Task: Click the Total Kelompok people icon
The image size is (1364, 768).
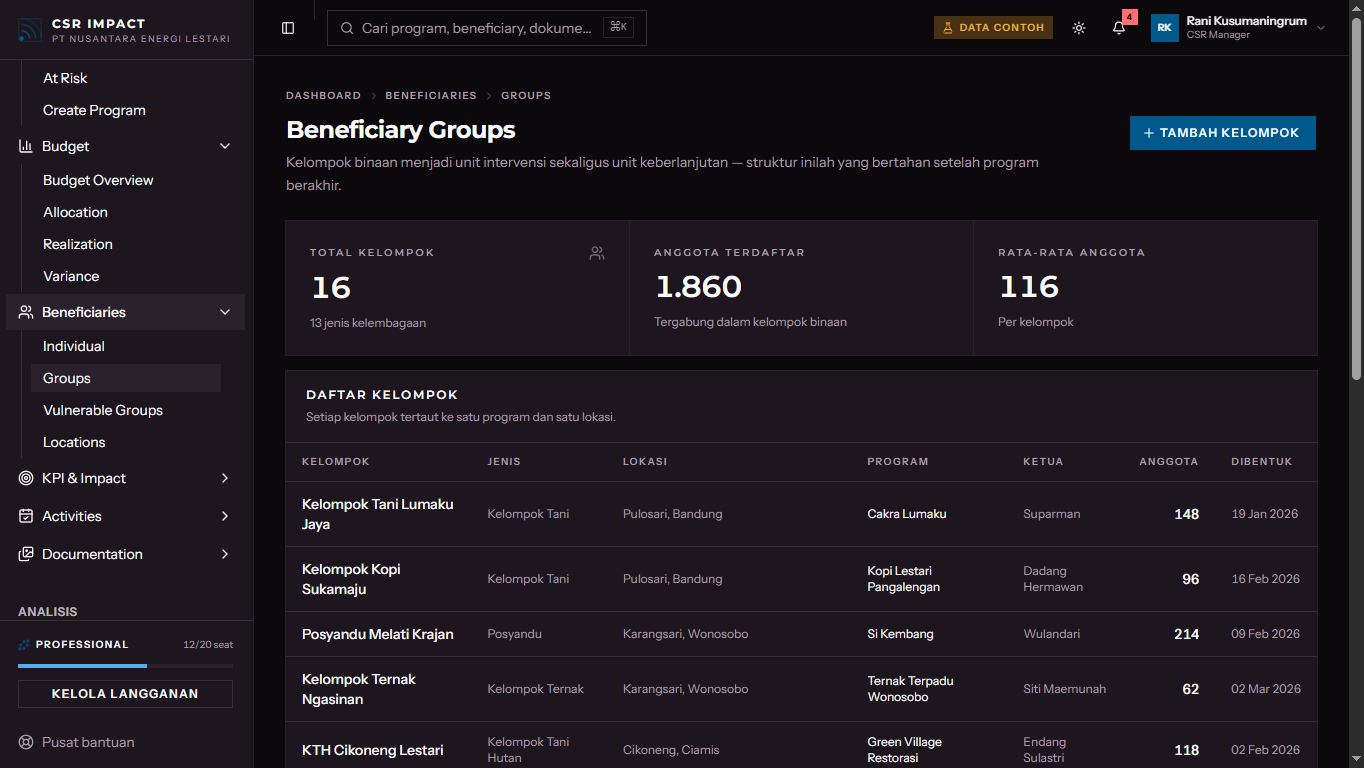Action: coord(597,253)
